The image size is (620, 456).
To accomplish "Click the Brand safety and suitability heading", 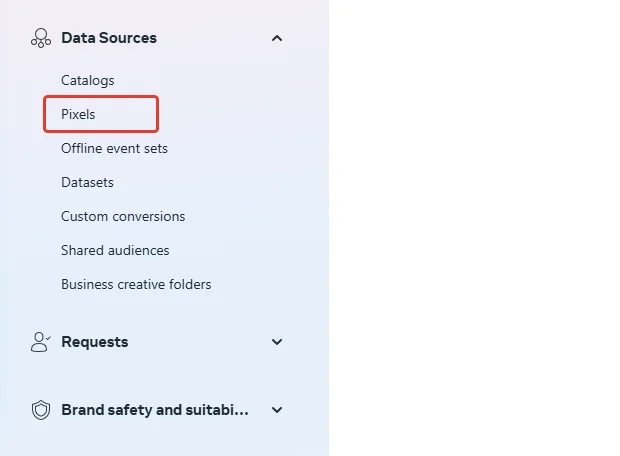I will 155,410.
